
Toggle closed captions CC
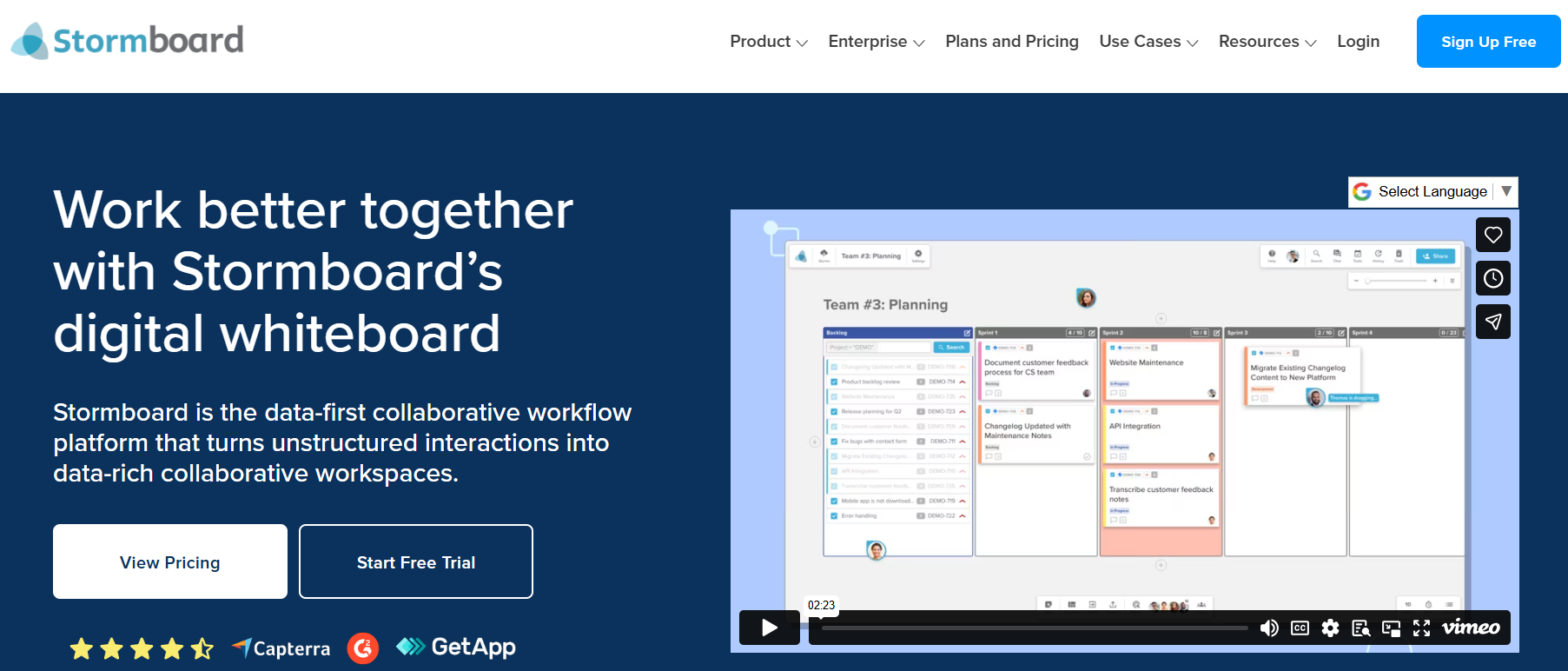tap(1300, 628)
